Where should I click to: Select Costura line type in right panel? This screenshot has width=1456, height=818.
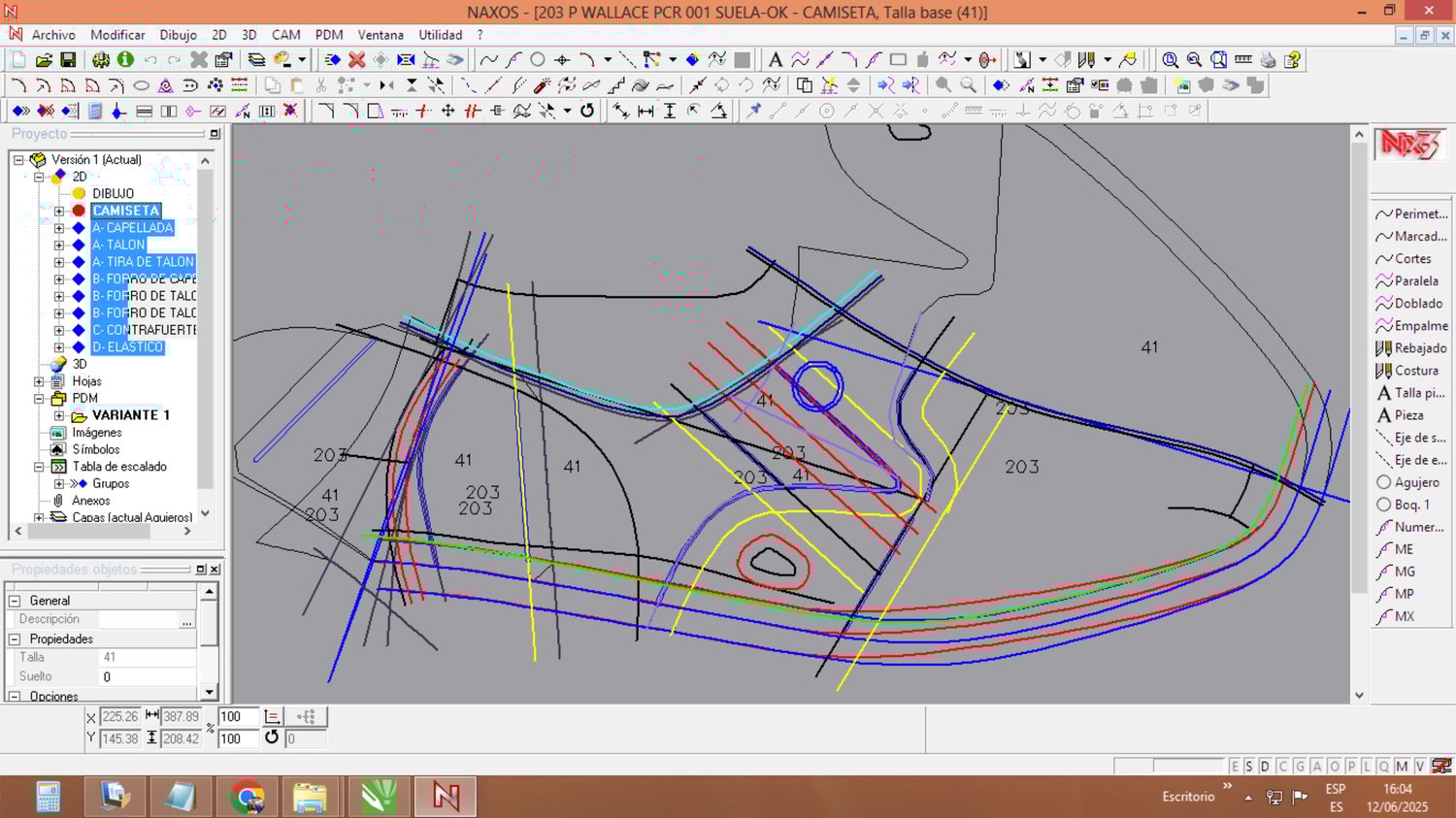tap(1411, 371)
